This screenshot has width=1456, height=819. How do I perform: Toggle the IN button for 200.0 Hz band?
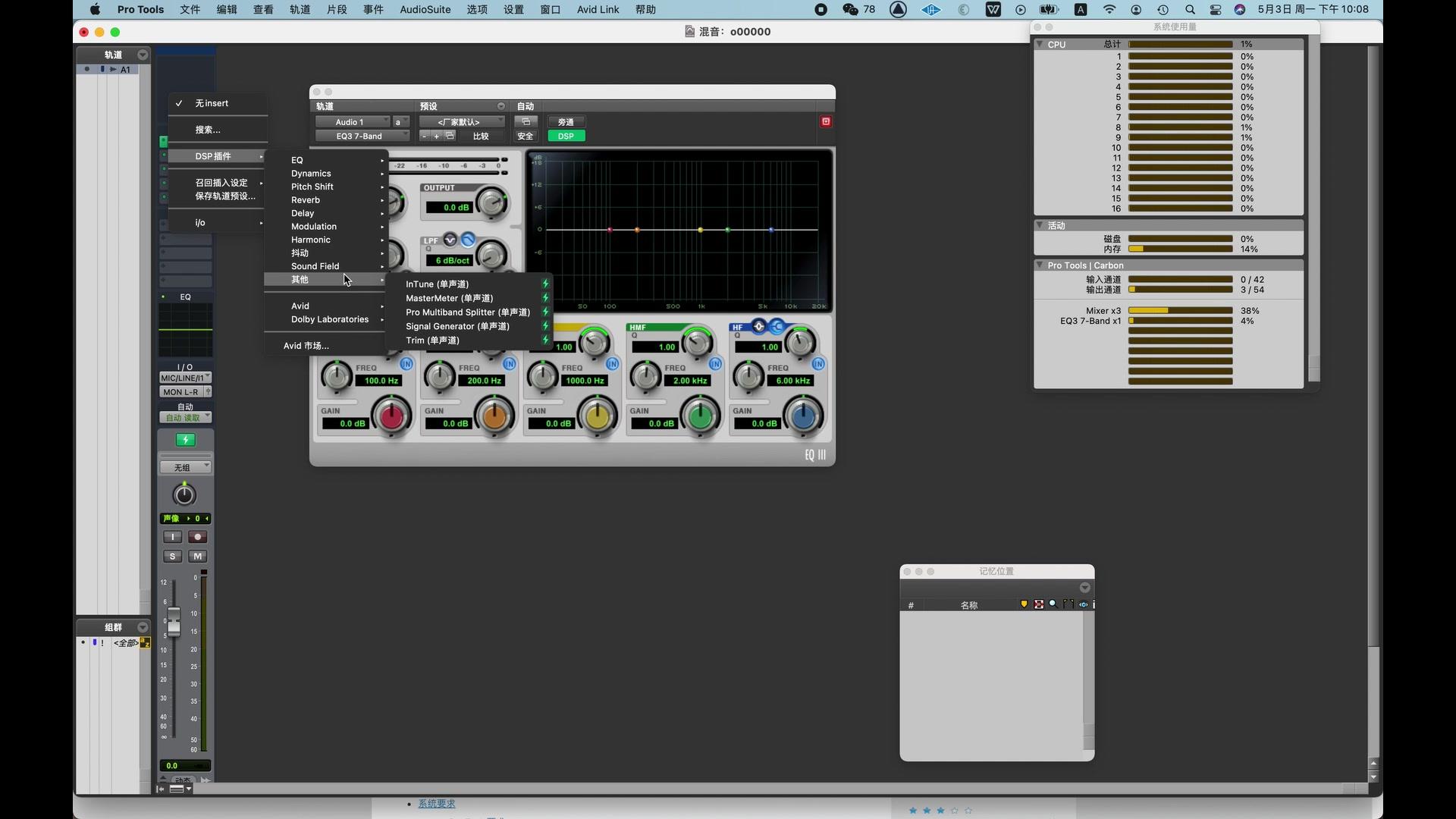click(x=510, y=364)
